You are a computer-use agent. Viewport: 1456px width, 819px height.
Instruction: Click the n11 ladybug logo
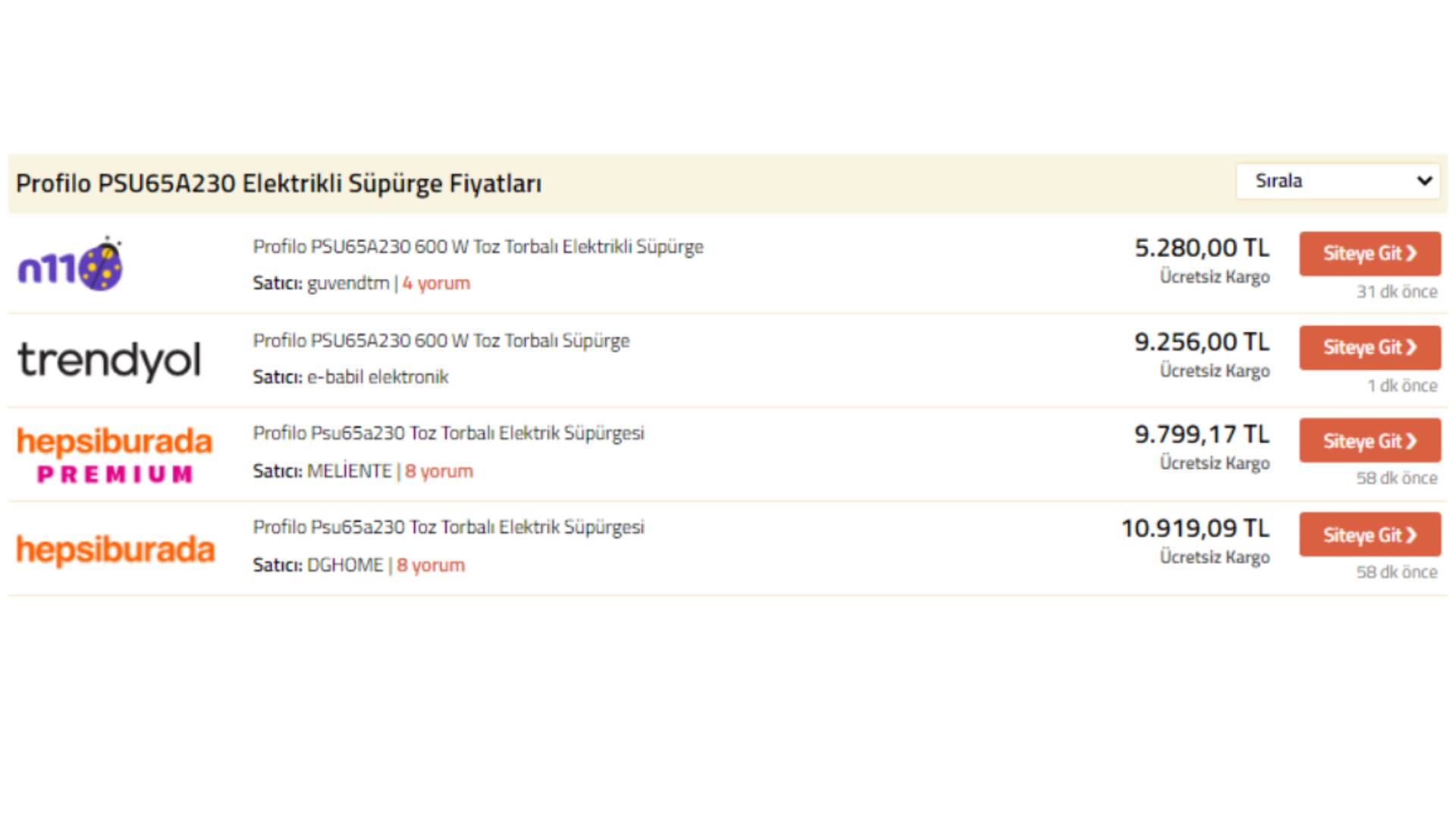(x=71, y=265)
